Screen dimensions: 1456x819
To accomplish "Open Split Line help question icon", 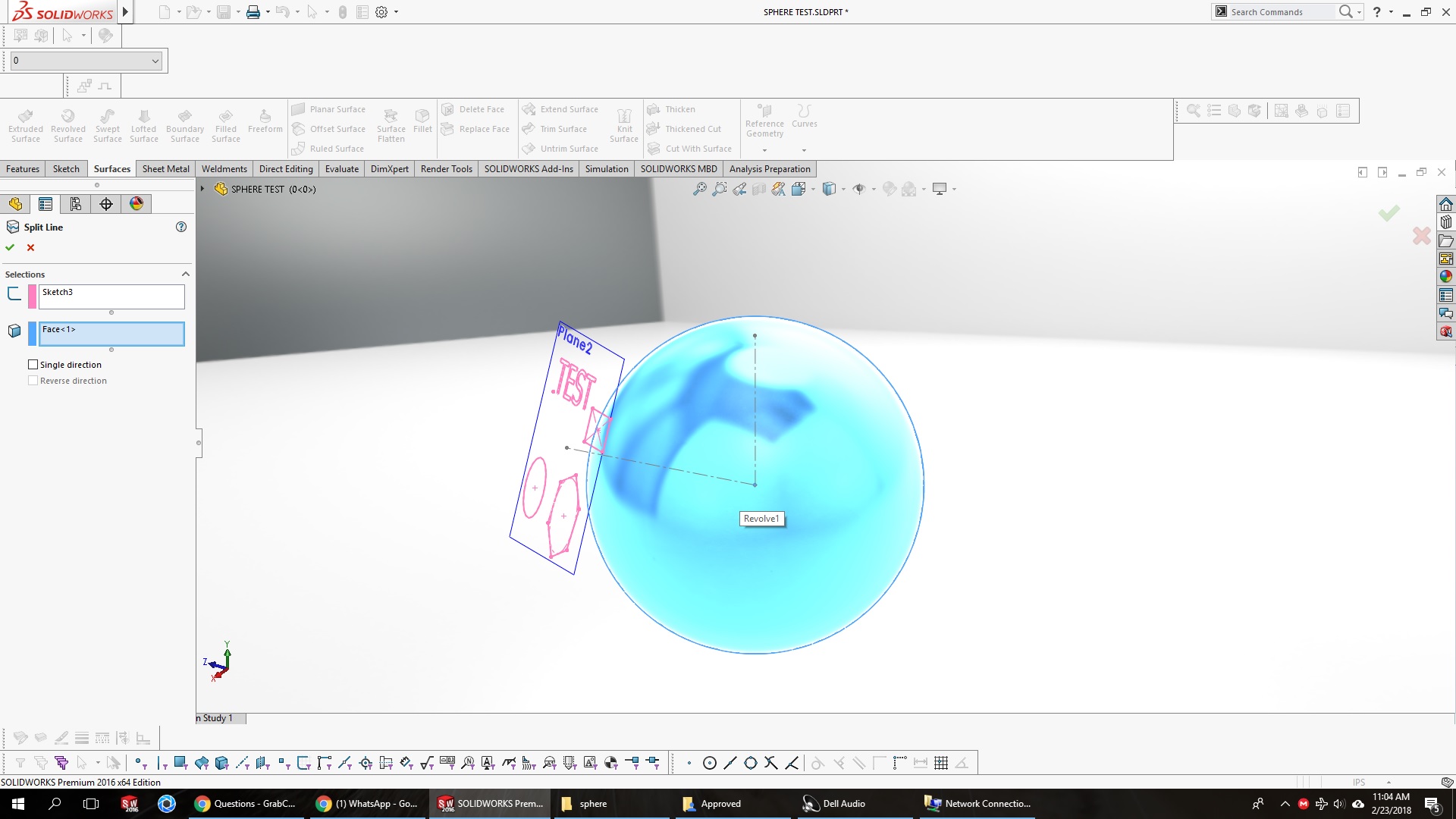I will point(181,227).
